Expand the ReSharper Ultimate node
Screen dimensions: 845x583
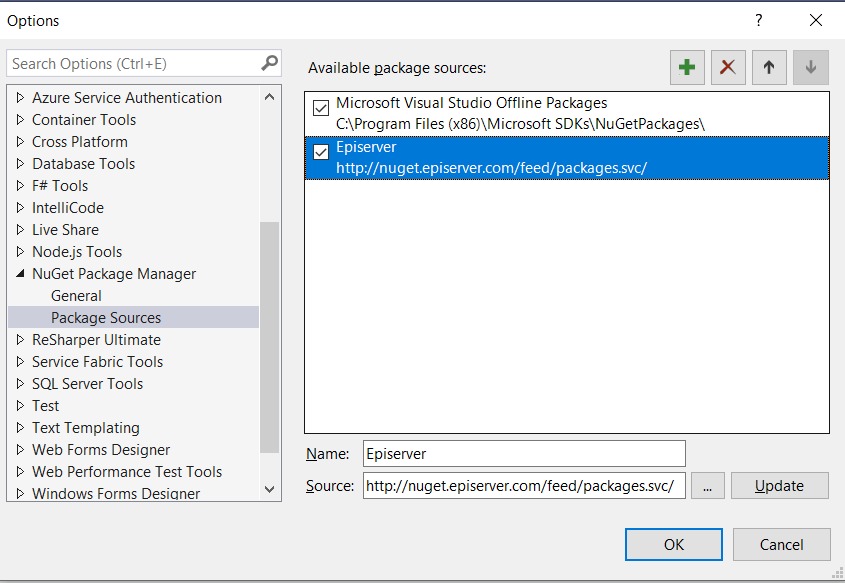[20, 340]
